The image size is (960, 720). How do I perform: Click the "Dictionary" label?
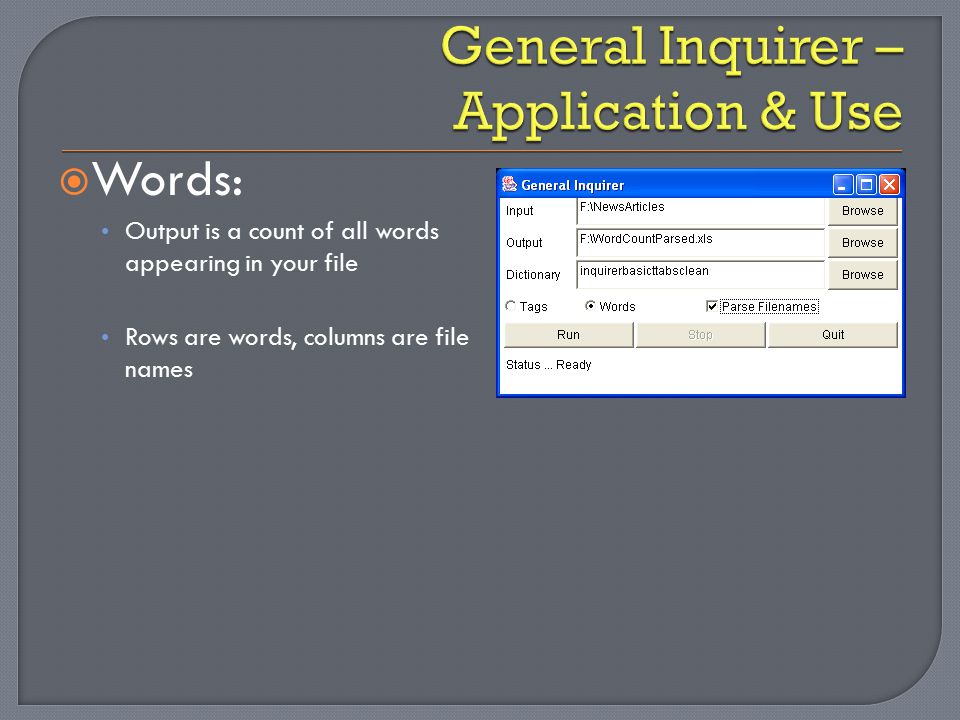(533, 275)
